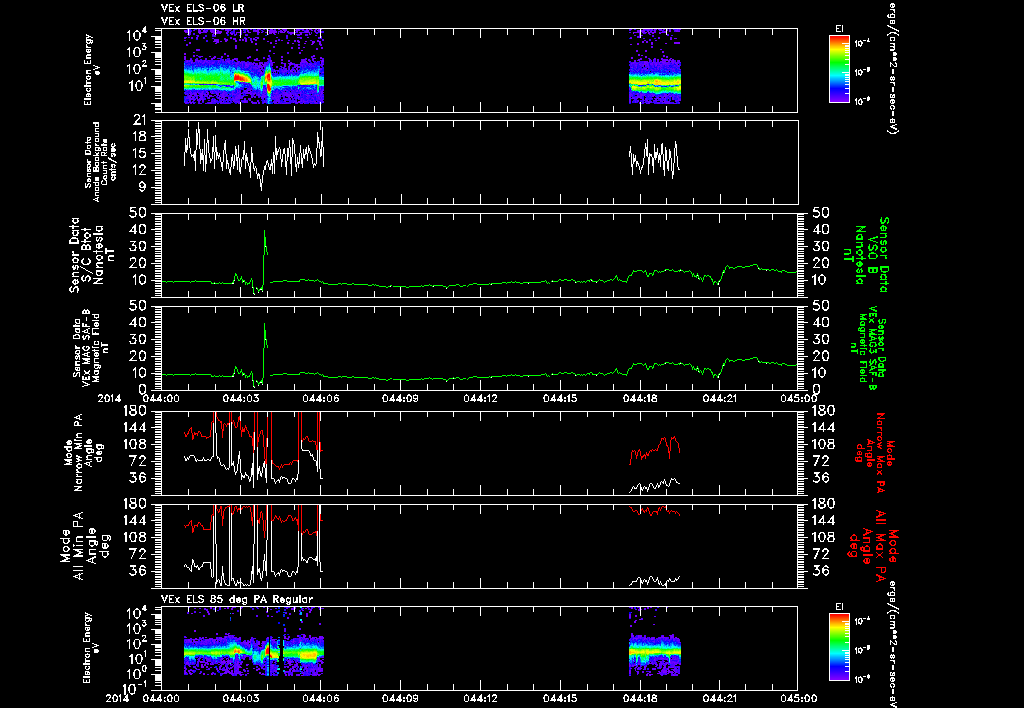
Task: Click the bottom spectrogram's EI color bar
Action: pos(839,647)
